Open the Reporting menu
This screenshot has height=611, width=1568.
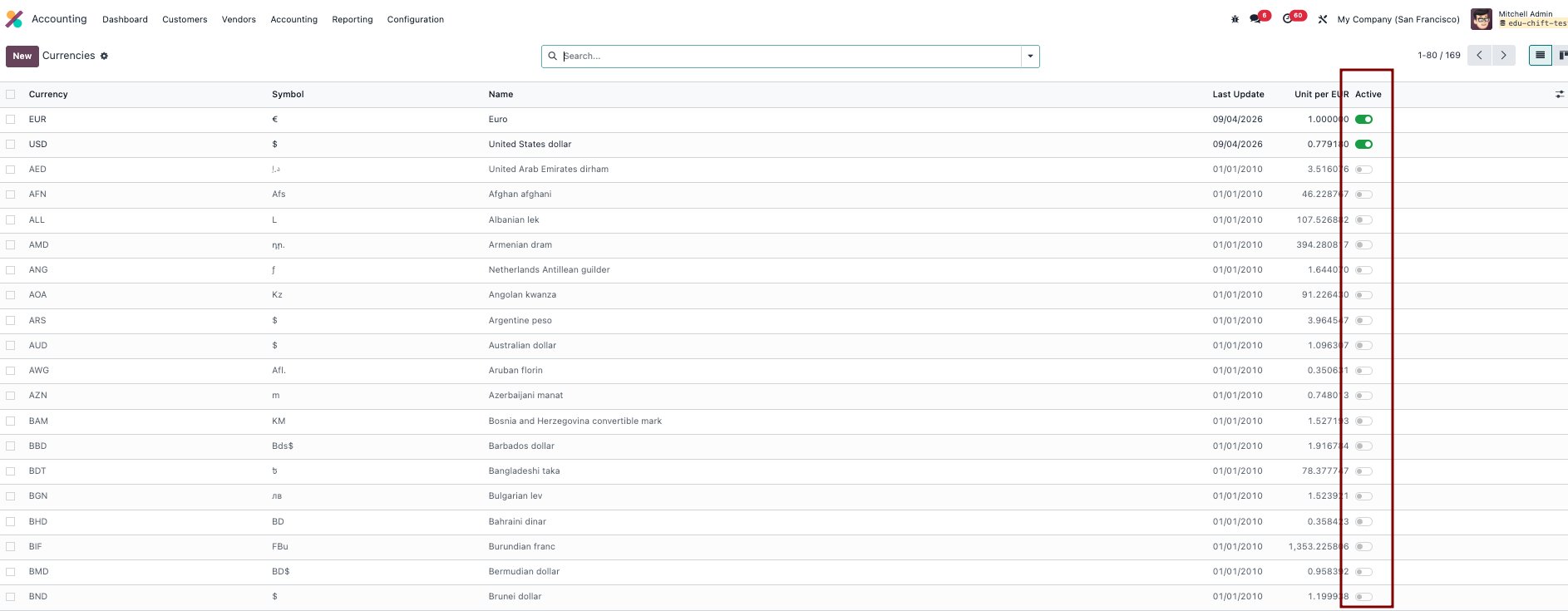[352, 19]
